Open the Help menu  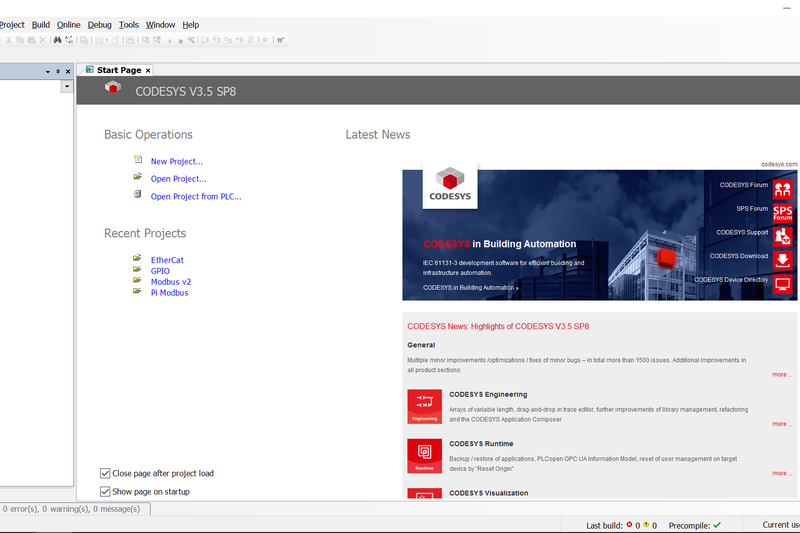191,24
